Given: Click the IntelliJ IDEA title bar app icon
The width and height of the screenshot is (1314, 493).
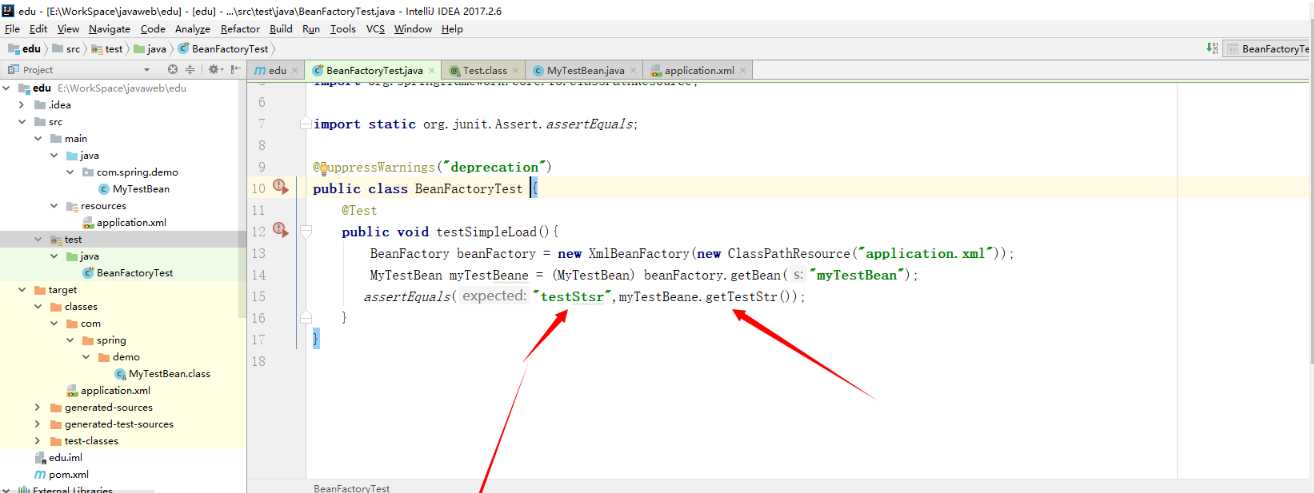Looking at the screenshot, I should [x=8, y=9].
